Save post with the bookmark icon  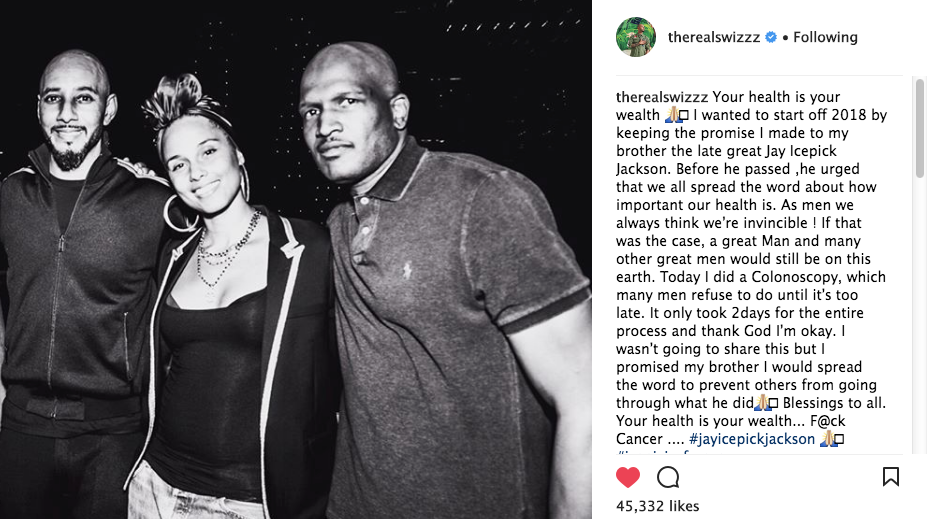click(890, 476)
